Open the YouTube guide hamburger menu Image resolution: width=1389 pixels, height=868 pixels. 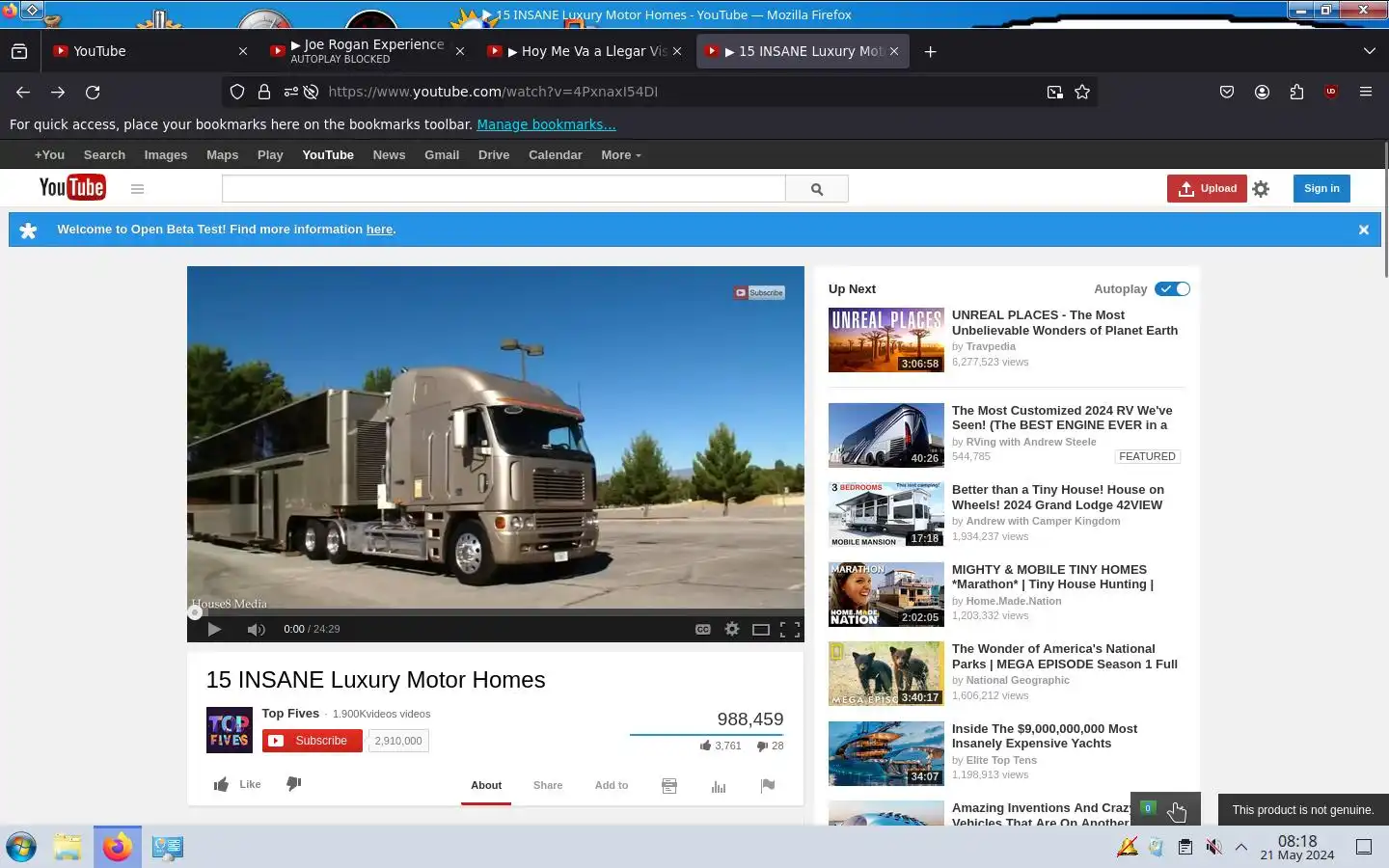point(137,189)
